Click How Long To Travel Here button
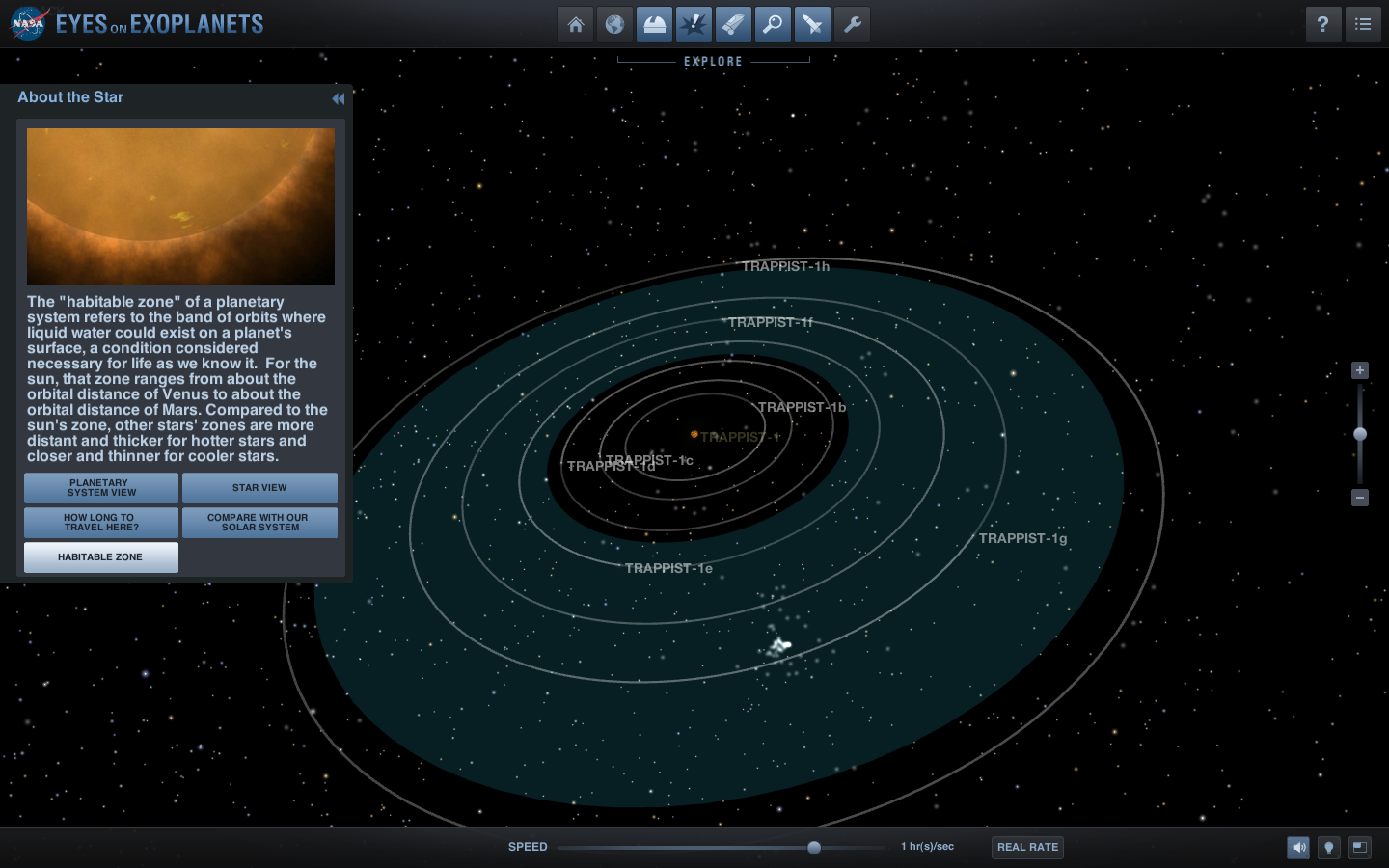1389x868 pixels. pyautogui.click(x=101, y=522)
